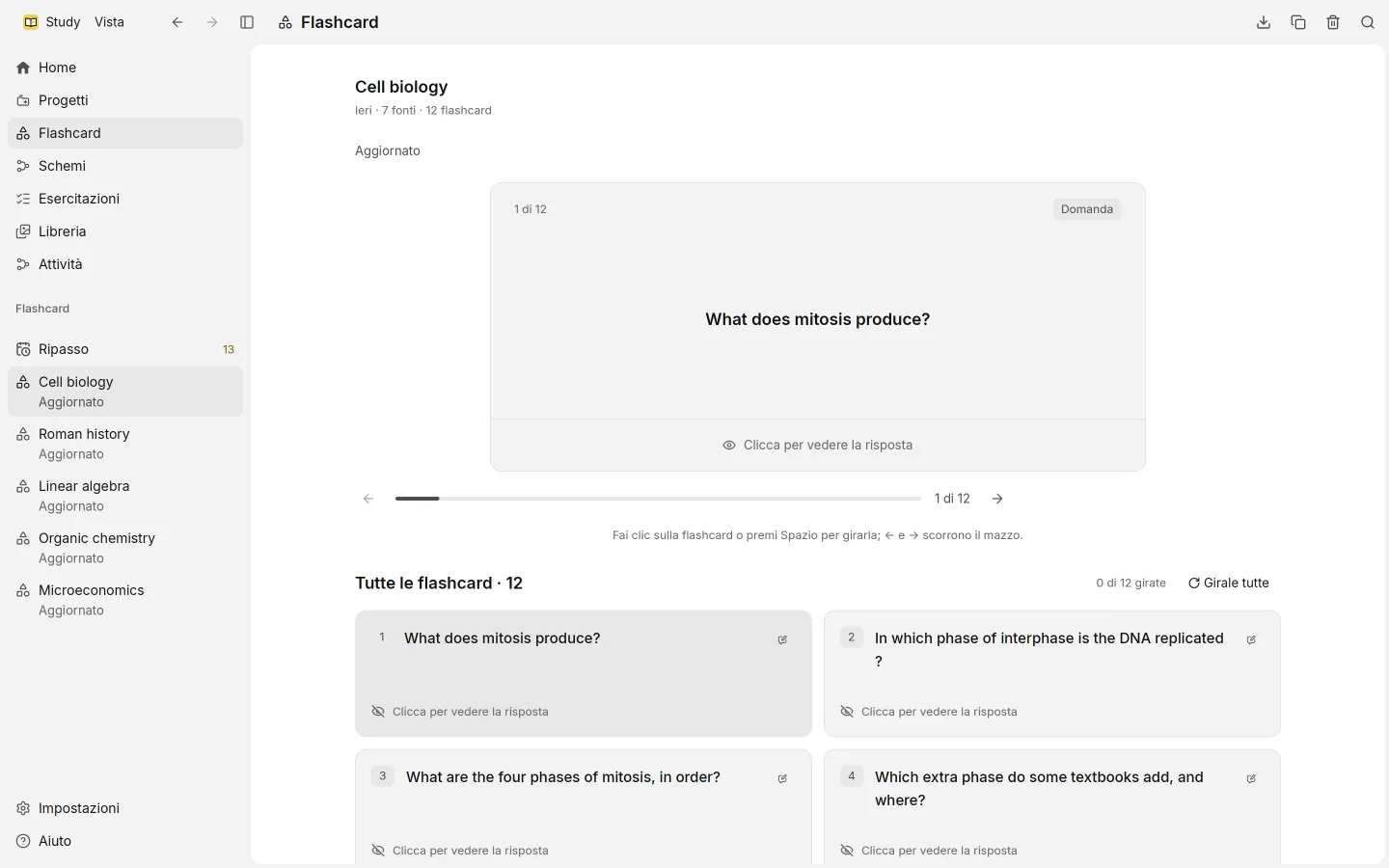Select the Linear algebra deck
Screen dimensions: 1389x868
click(x=125, y=496)
